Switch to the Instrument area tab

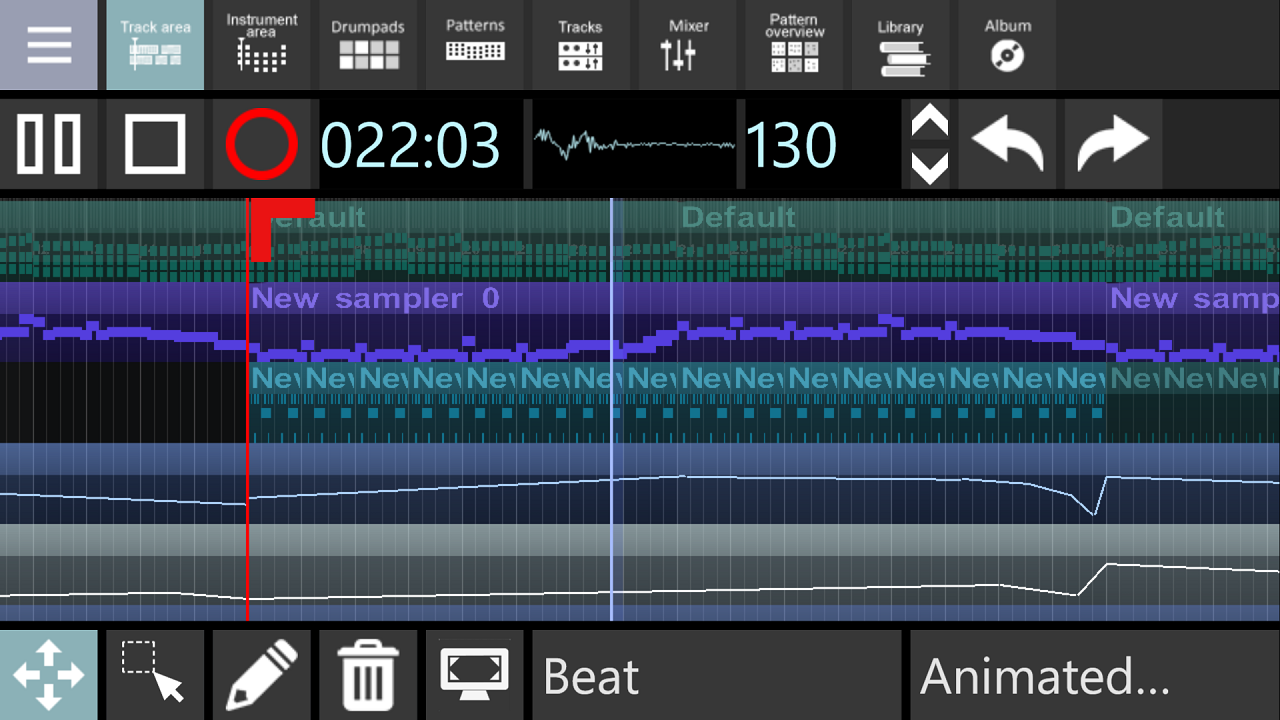coord(261,45)
